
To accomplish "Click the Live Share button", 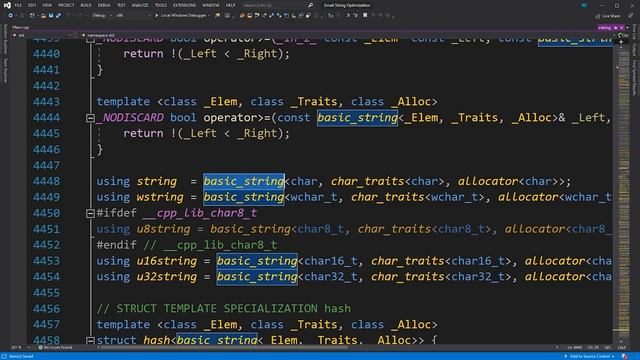I will pyautogui.click(x=608, y=16).
